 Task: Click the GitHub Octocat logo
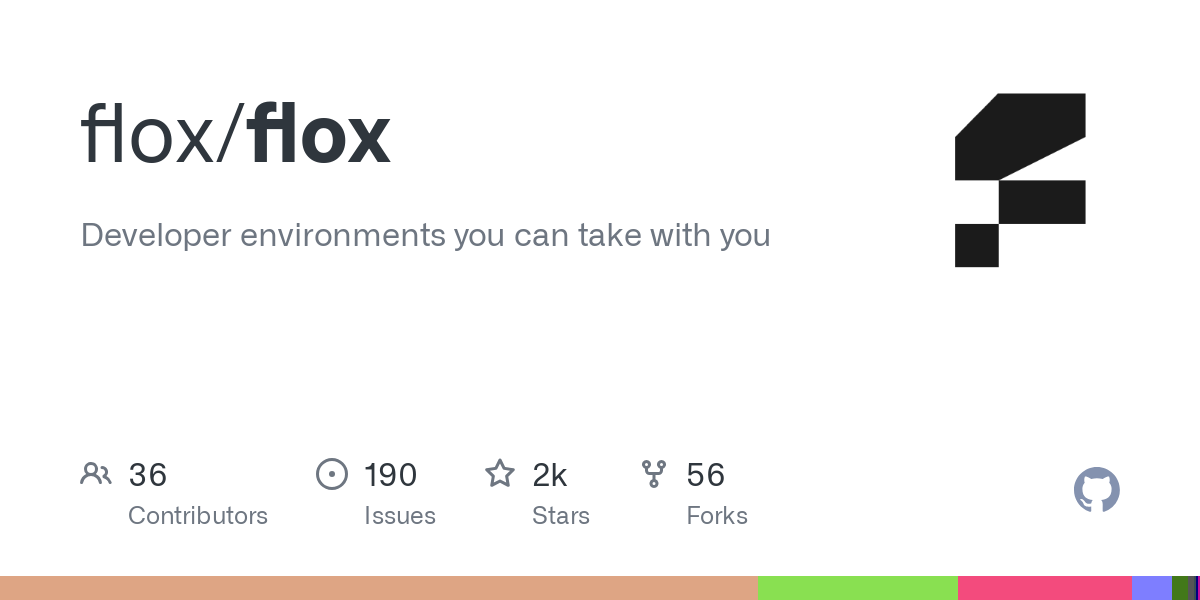point(1096,490)
